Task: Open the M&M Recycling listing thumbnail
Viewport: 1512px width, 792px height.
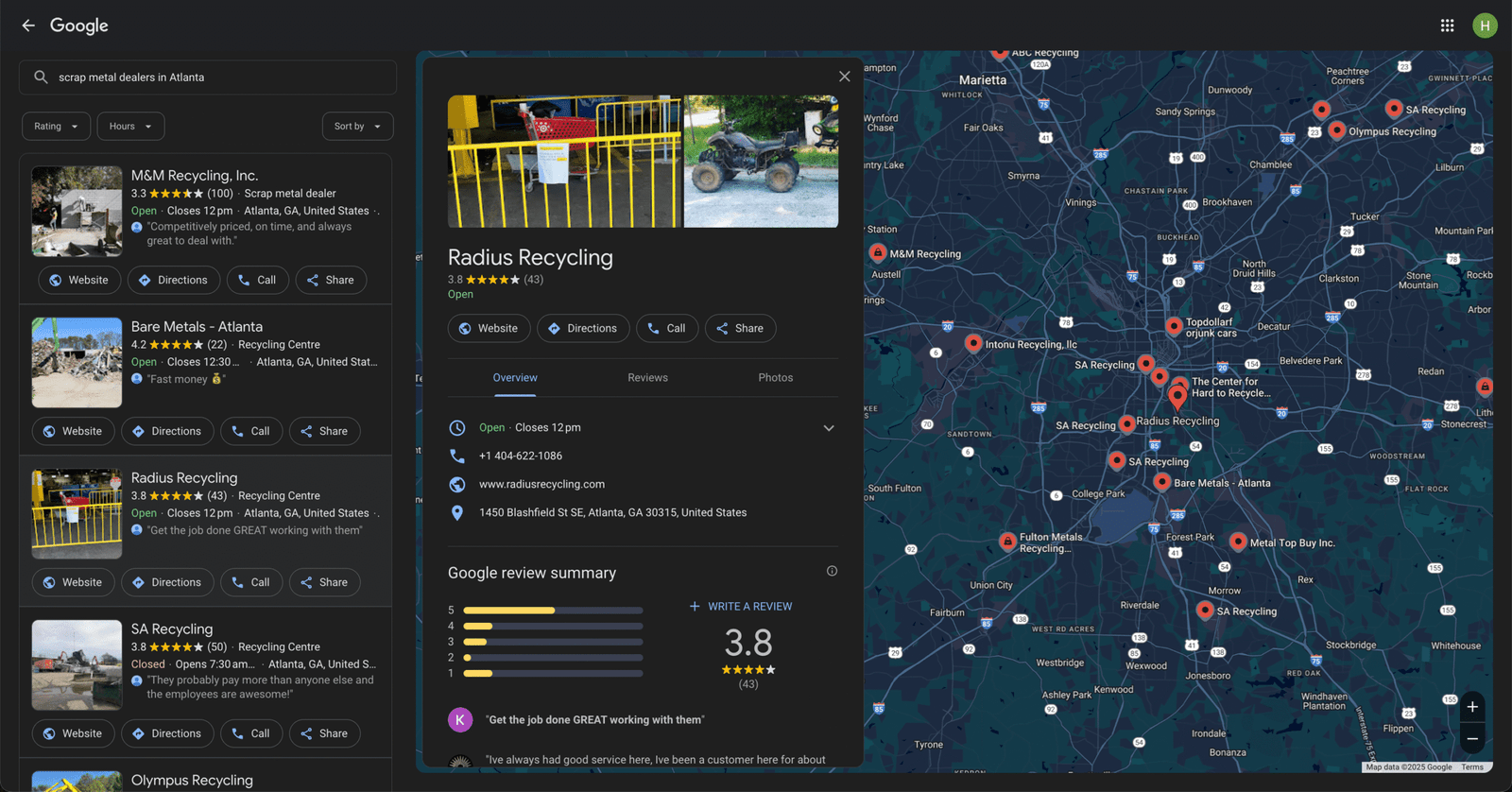Action: 77,212
